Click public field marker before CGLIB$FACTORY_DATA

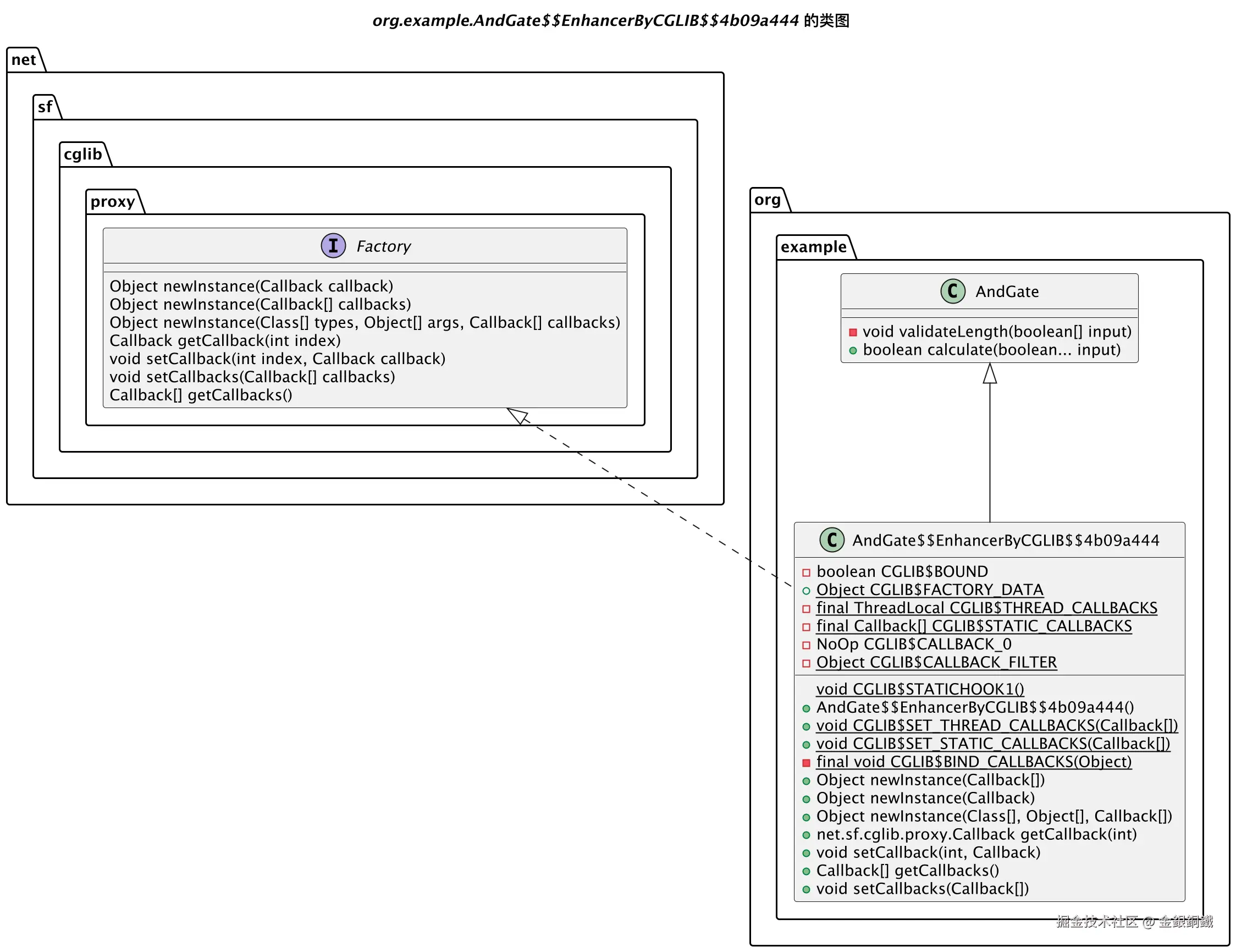[x=806, y=590]
